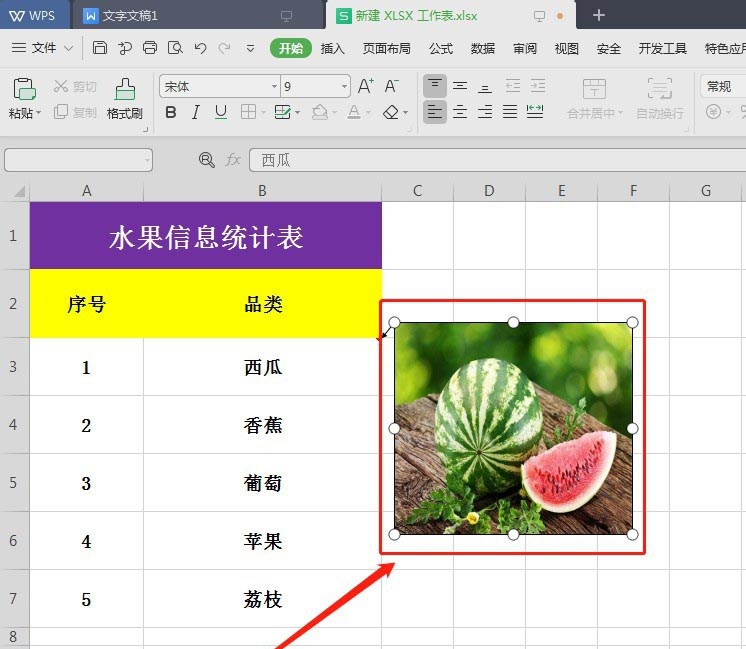Click the Print icon in quick toolbar
The height and width of the screenshot is (649, 746).
(x=150, y=48)
